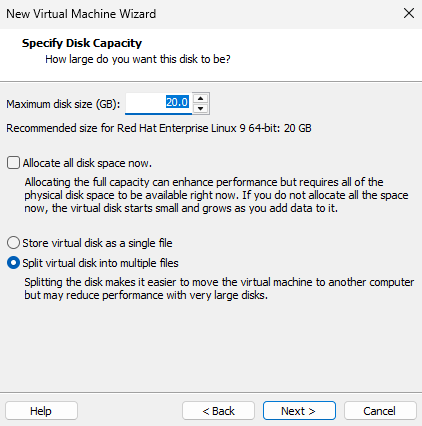Viewport: 422px width, 426px height.
Task: Close the New Virtual Machine Wizard window
Action: tap(409, 14)
